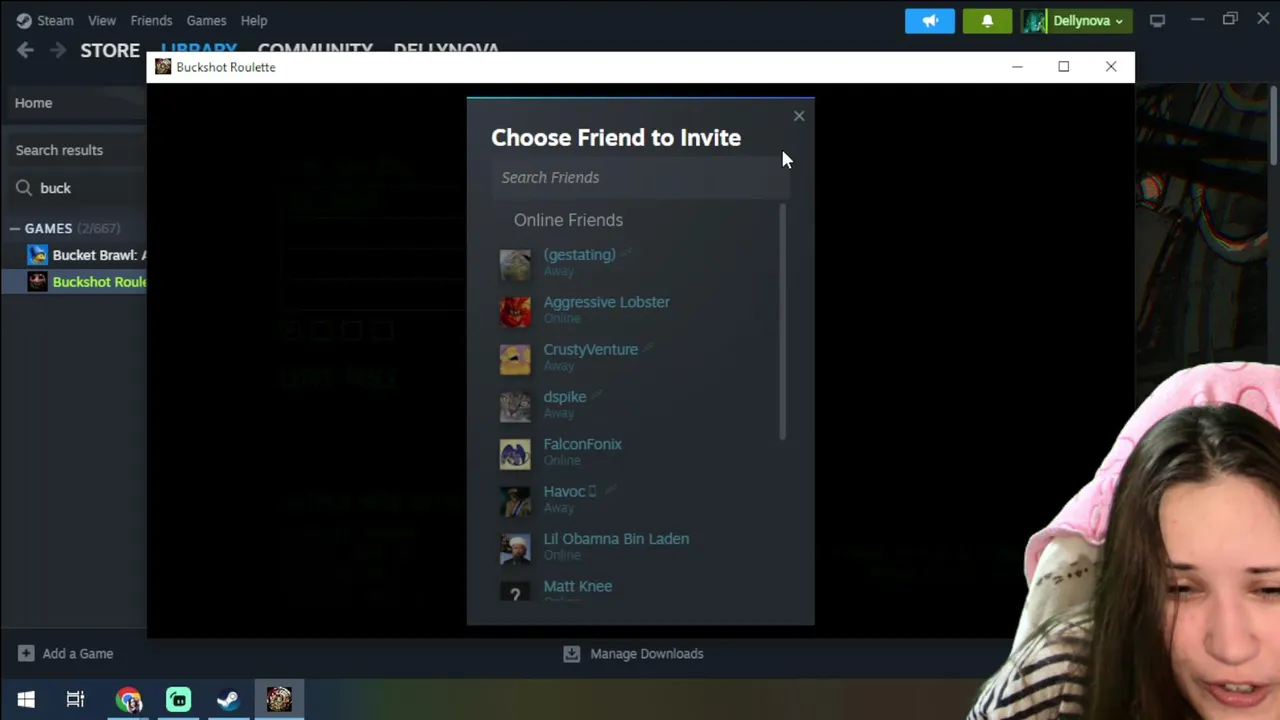Open the Help menu
The image size is (1280, 720).
(x=254, y=20)
